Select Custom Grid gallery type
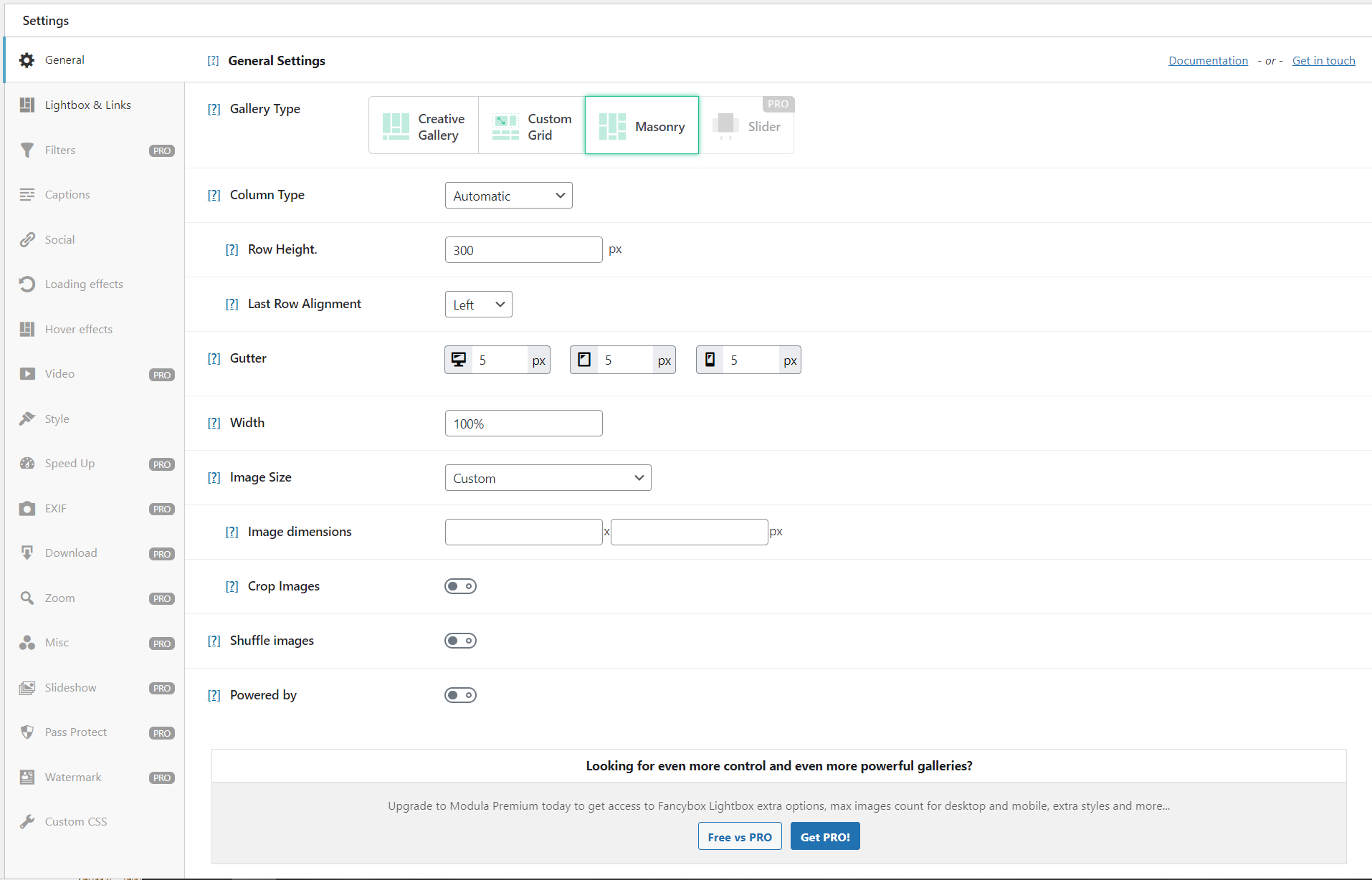Image resolution: width=1372 pixels, height=880 pixels. coord(532,126)
